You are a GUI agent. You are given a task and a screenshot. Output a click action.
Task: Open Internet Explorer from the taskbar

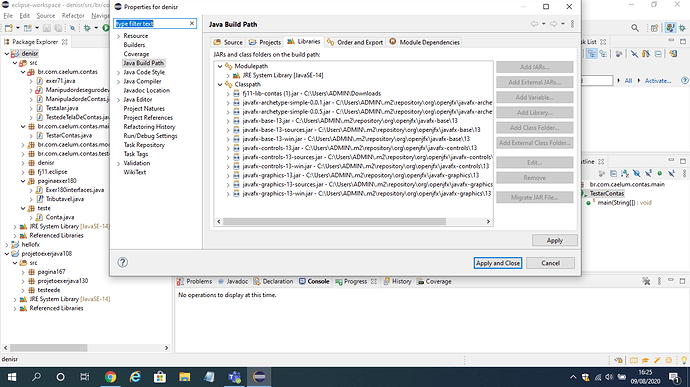pyautogui.click(x=135, y=377)
